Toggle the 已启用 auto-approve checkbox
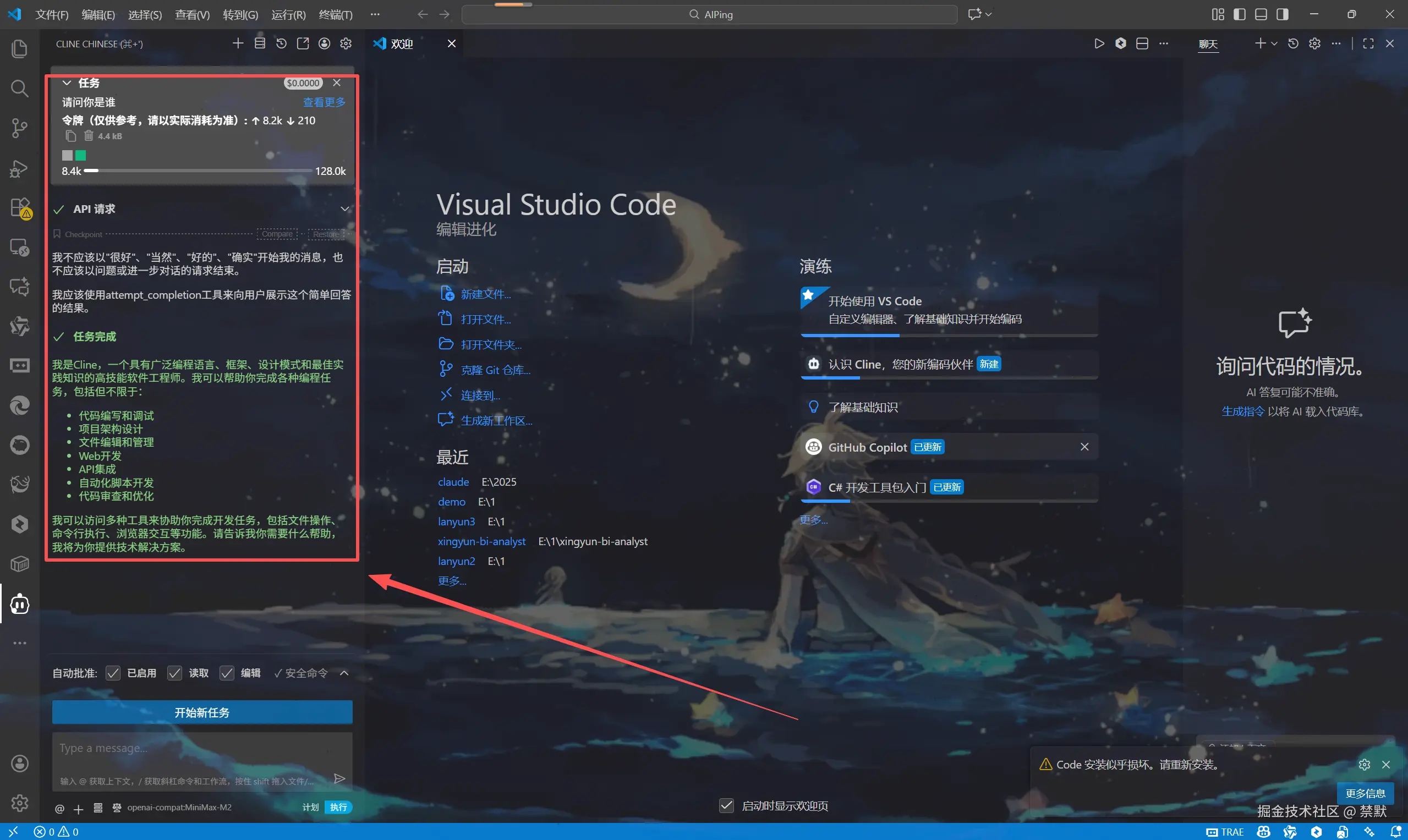 [113, 673]
